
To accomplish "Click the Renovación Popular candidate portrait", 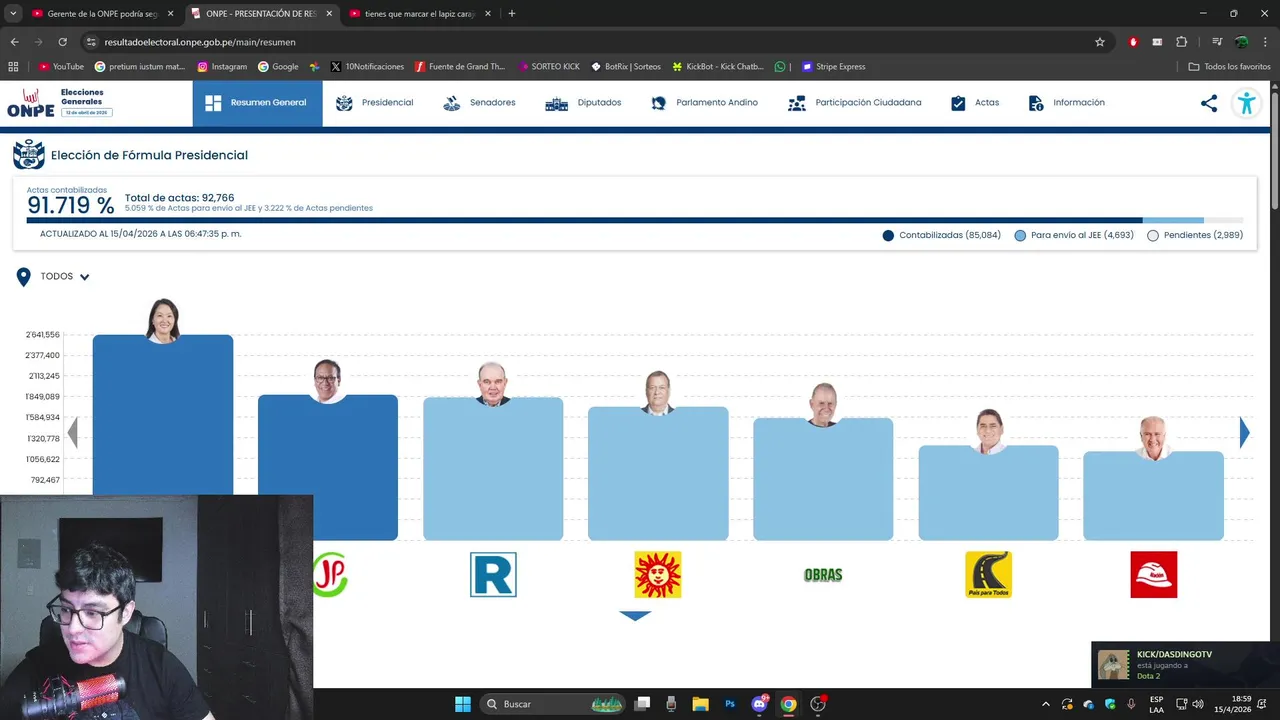I will tap(493, 384).
